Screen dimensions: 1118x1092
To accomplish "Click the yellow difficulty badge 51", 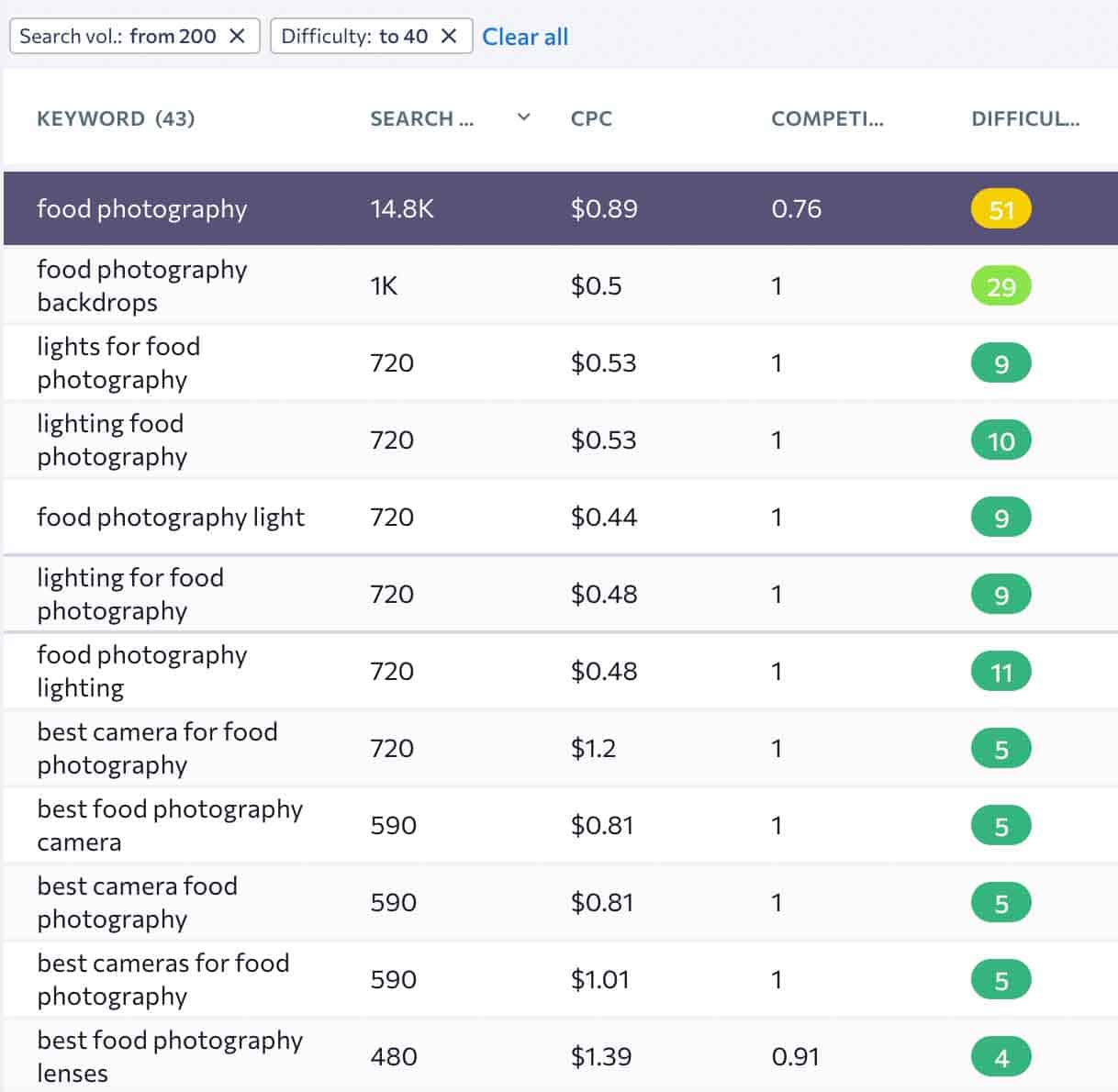I will 1001,209.
